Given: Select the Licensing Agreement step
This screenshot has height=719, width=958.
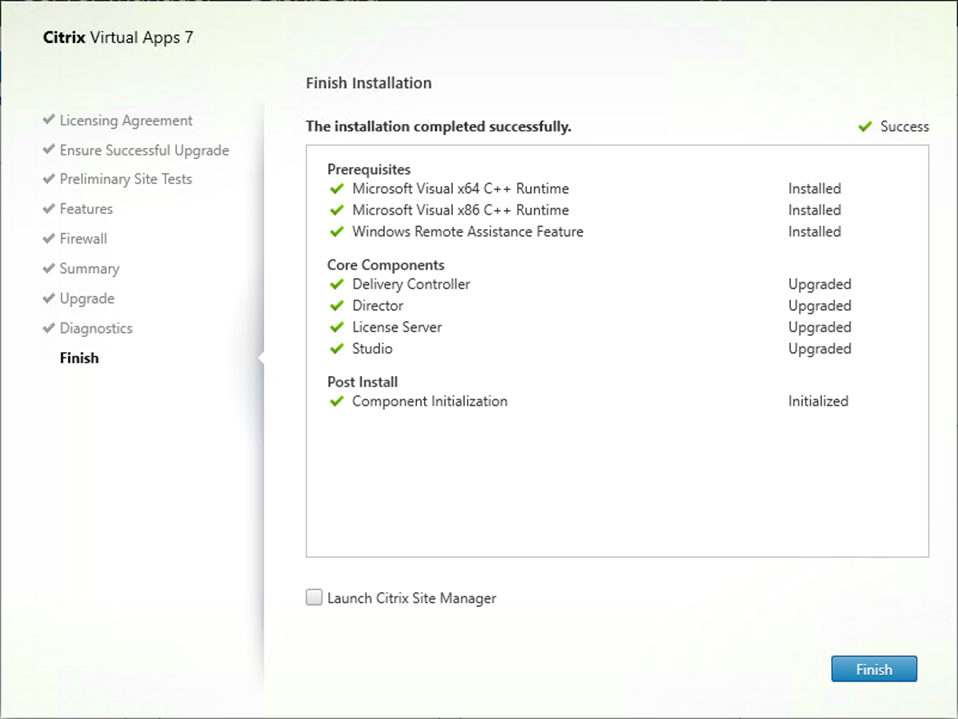Looking at the screenshot, I should [x=126, y=120].
